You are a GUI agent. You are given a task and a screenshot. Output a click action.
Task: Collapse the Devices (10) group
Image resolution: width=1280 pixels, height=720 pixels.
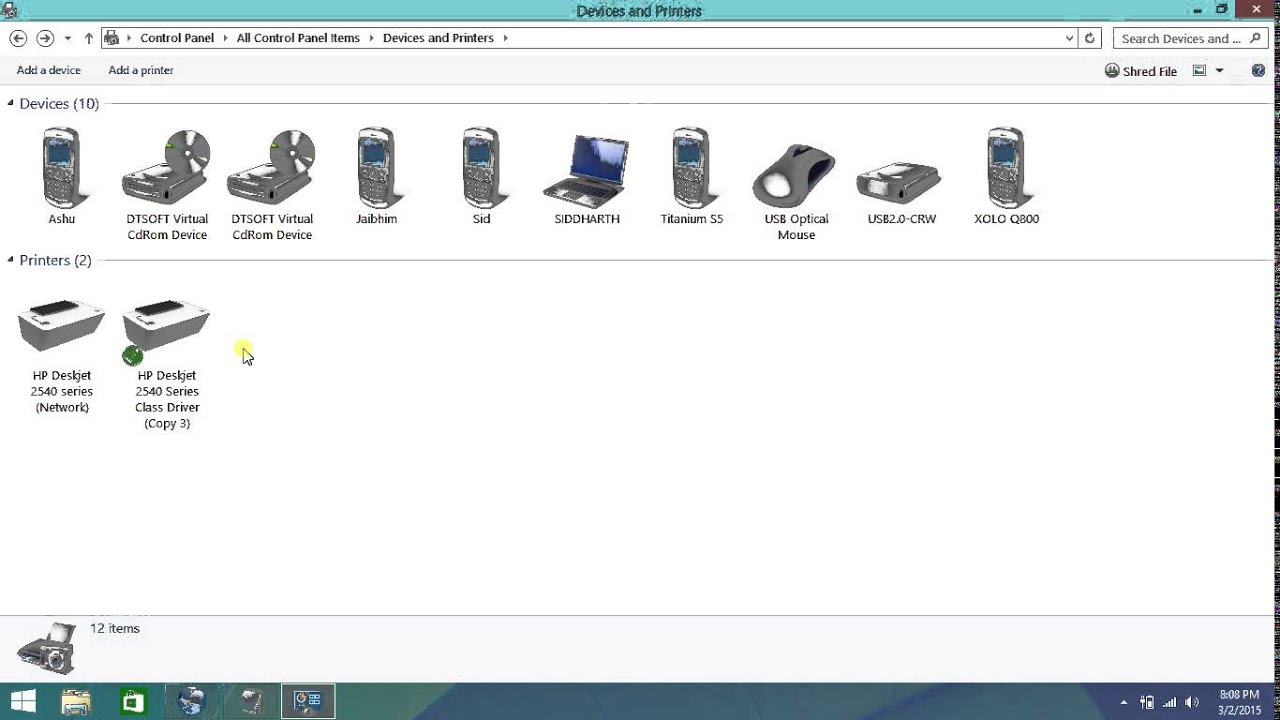(10, 103)
